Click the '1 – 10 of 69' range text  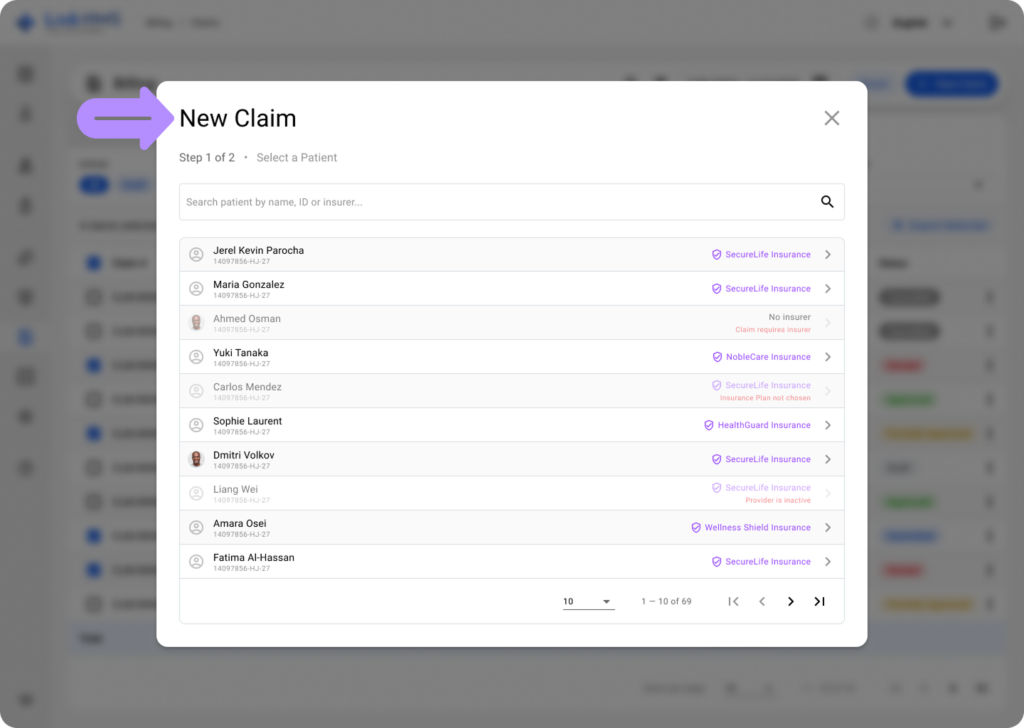666,601
